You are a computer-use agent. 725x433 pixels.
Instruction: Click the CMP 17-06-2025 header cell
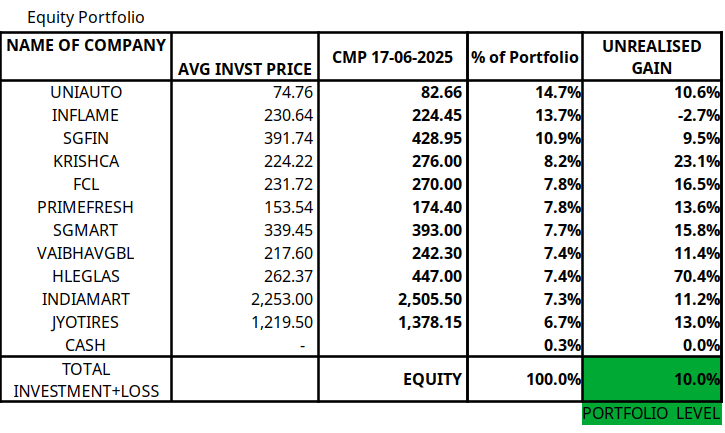393,57
